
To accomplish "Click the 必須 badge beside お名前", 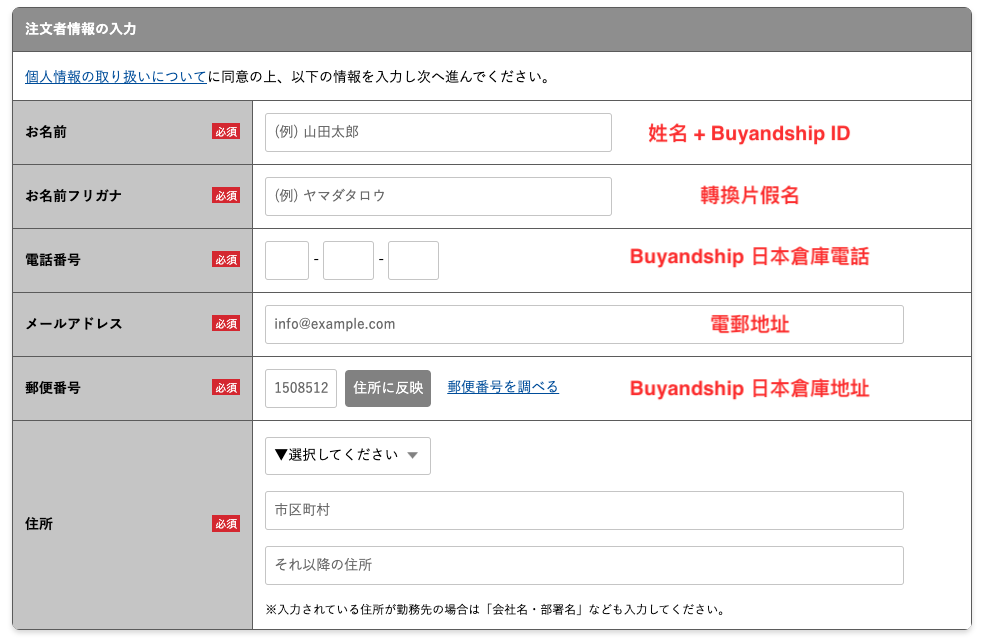I will 226,132.
